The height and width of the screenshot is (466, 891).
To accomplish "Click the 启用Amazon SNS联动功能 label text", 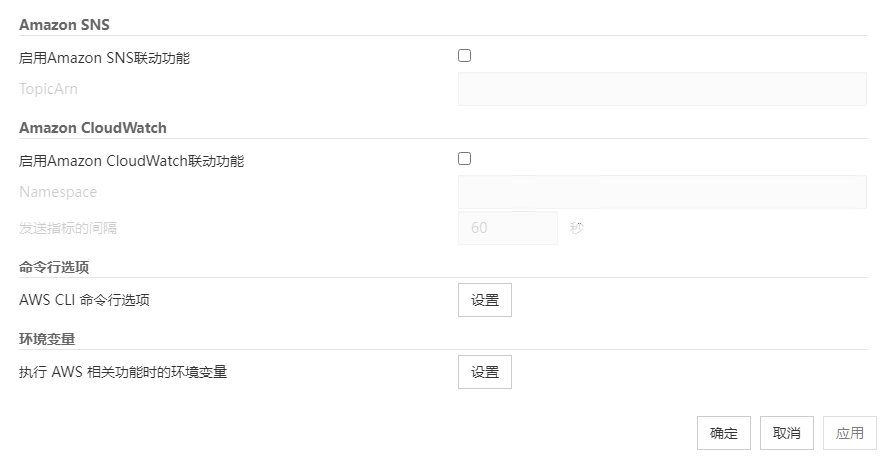I will click(x=104, y=58).
